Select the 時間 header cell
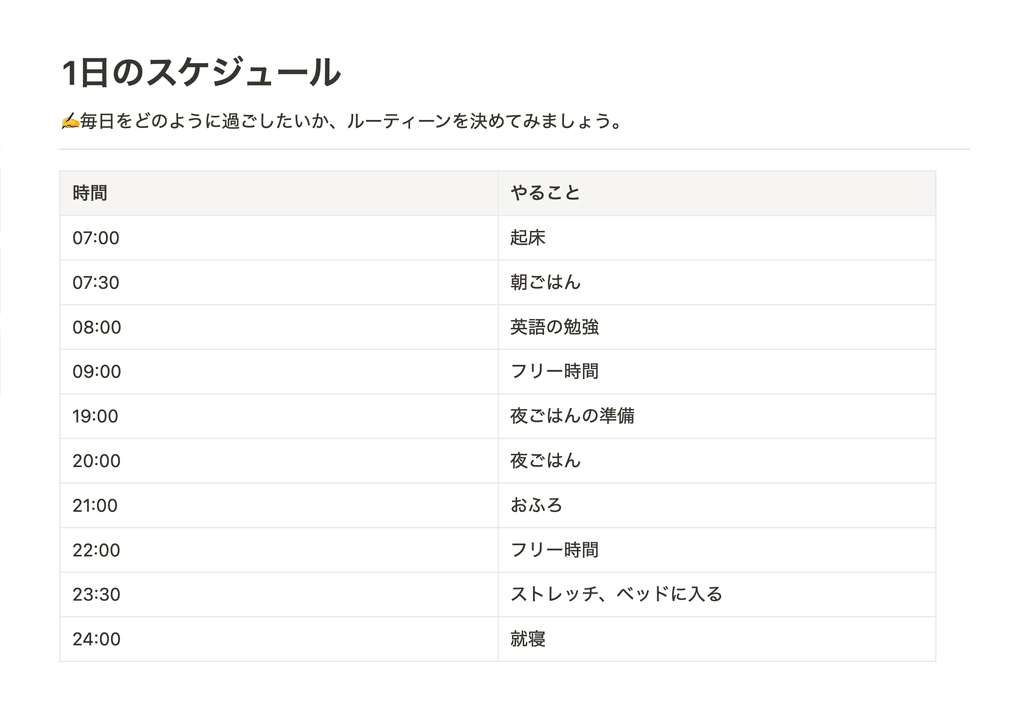Viewport: 1024px width, 722px height. click(279, 193)
